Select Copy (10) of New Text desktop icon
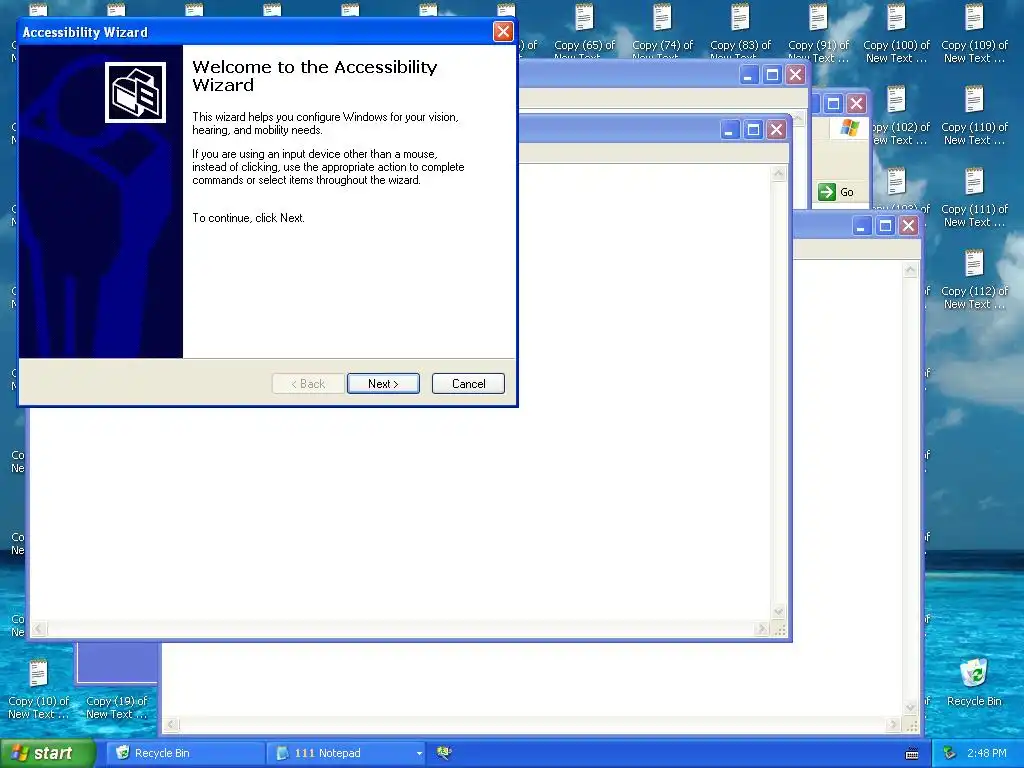The height and width of the screenshot is (768, 1024). 39,689
